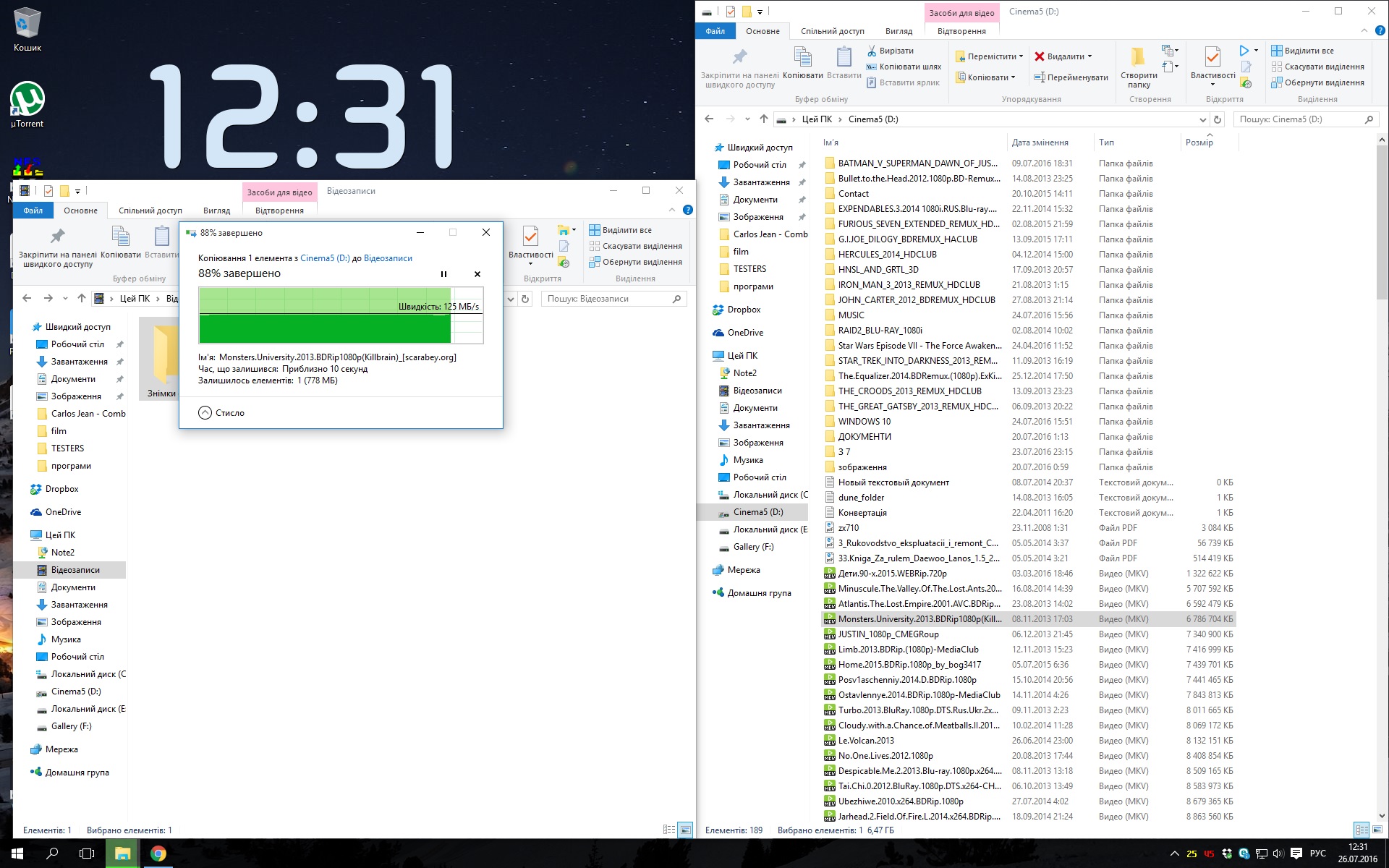1389x868 pixels.
Task: Switch to Спільний доступ tab in Відеозаписи
Action: pyautogui.click(x=150, y=210)
